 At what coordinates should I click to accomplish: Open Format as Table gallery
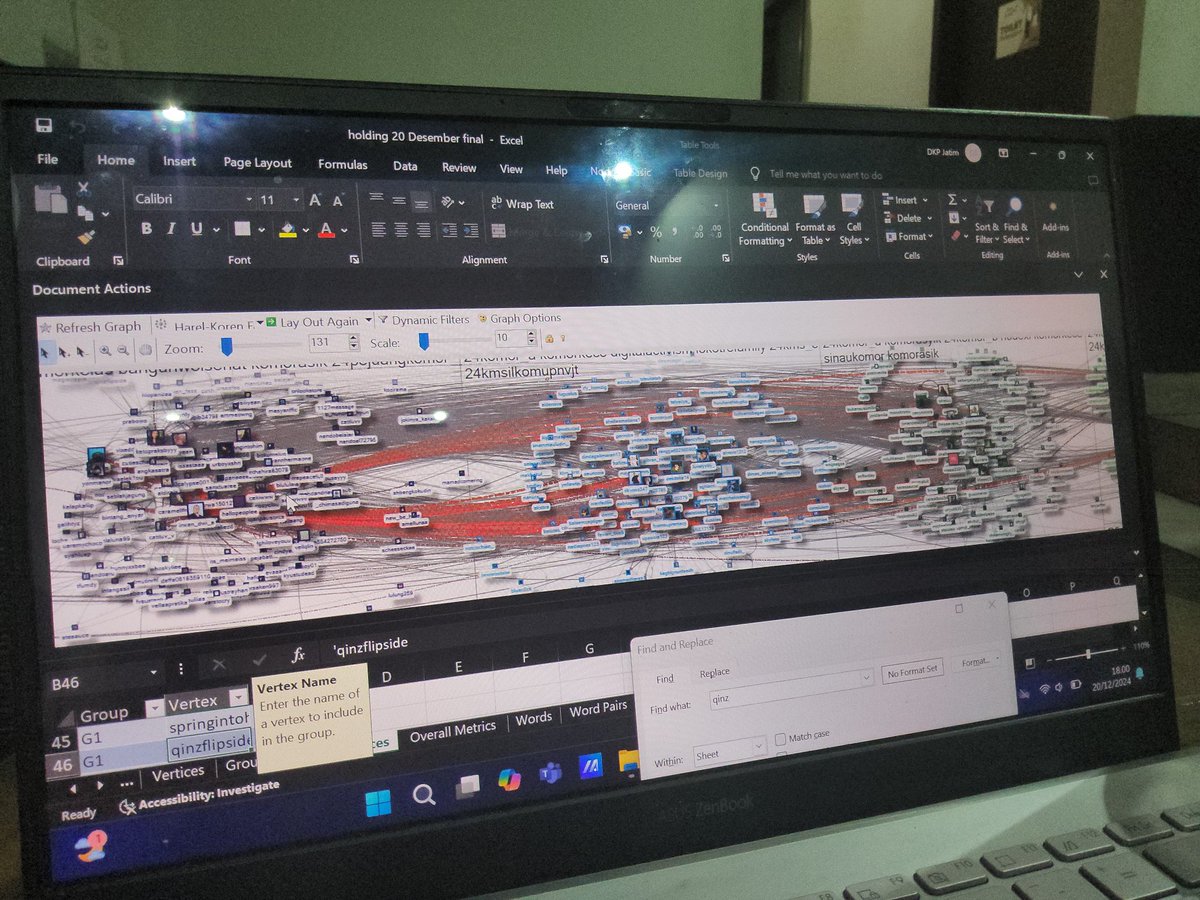815,220
